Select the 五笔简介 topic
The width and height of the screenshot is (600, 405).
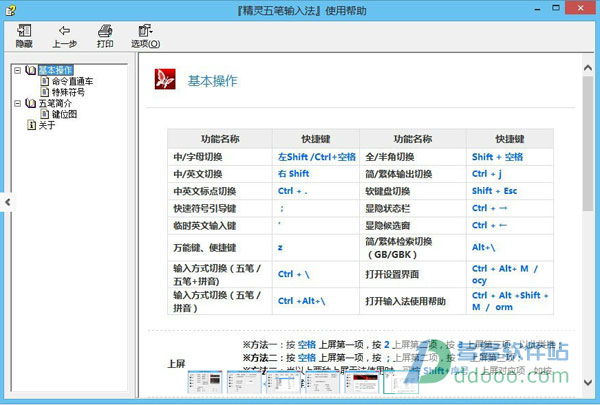pos(55,103)
